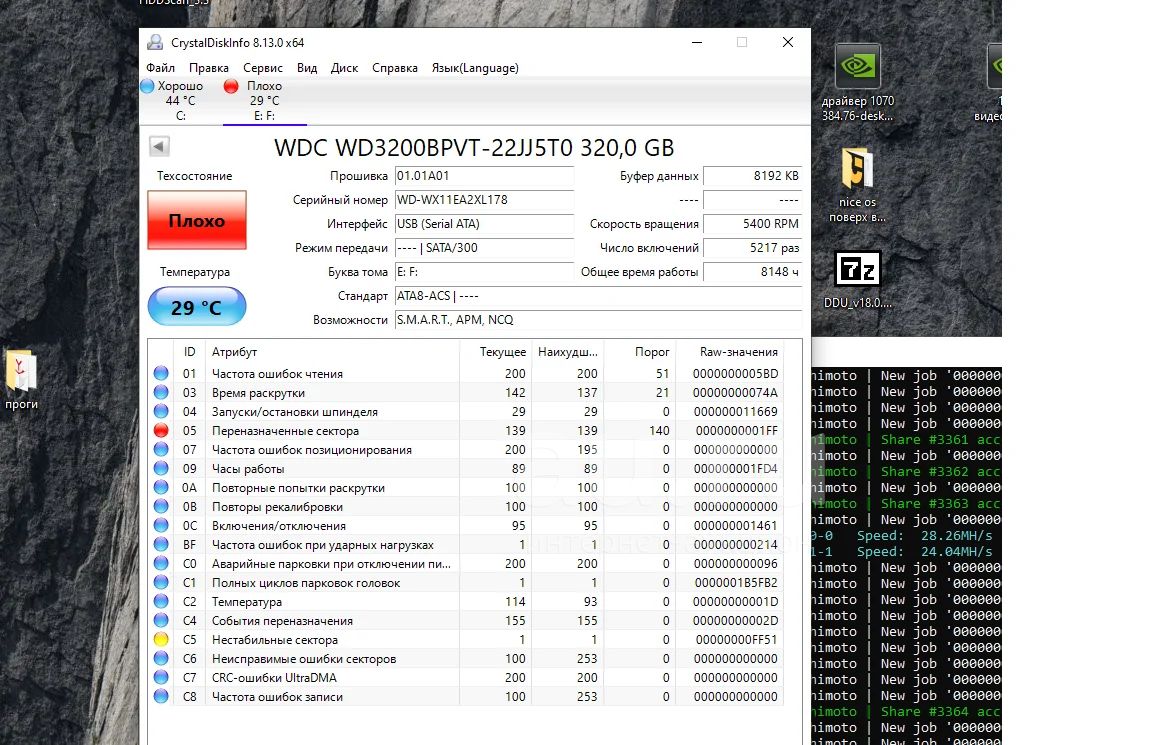This screenshot has height=745, width=1152.
Task: Click the blue status icon for attribute C2
Action: [161, 602]
